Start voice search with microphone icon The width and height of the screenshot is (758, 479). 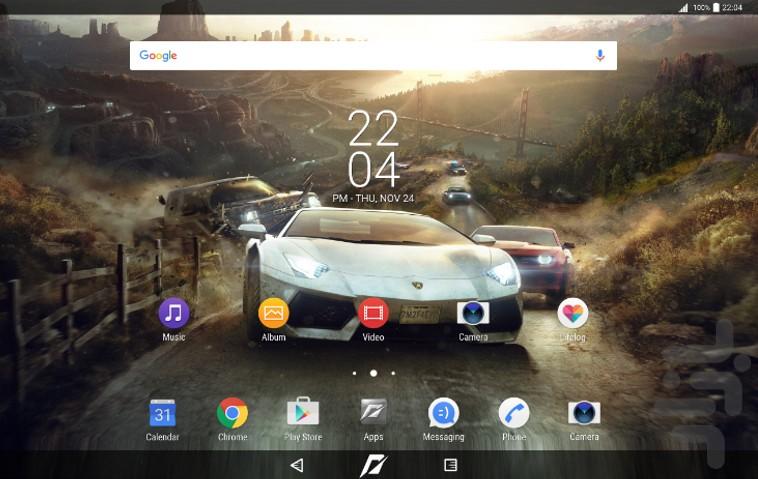click(600, 56)
